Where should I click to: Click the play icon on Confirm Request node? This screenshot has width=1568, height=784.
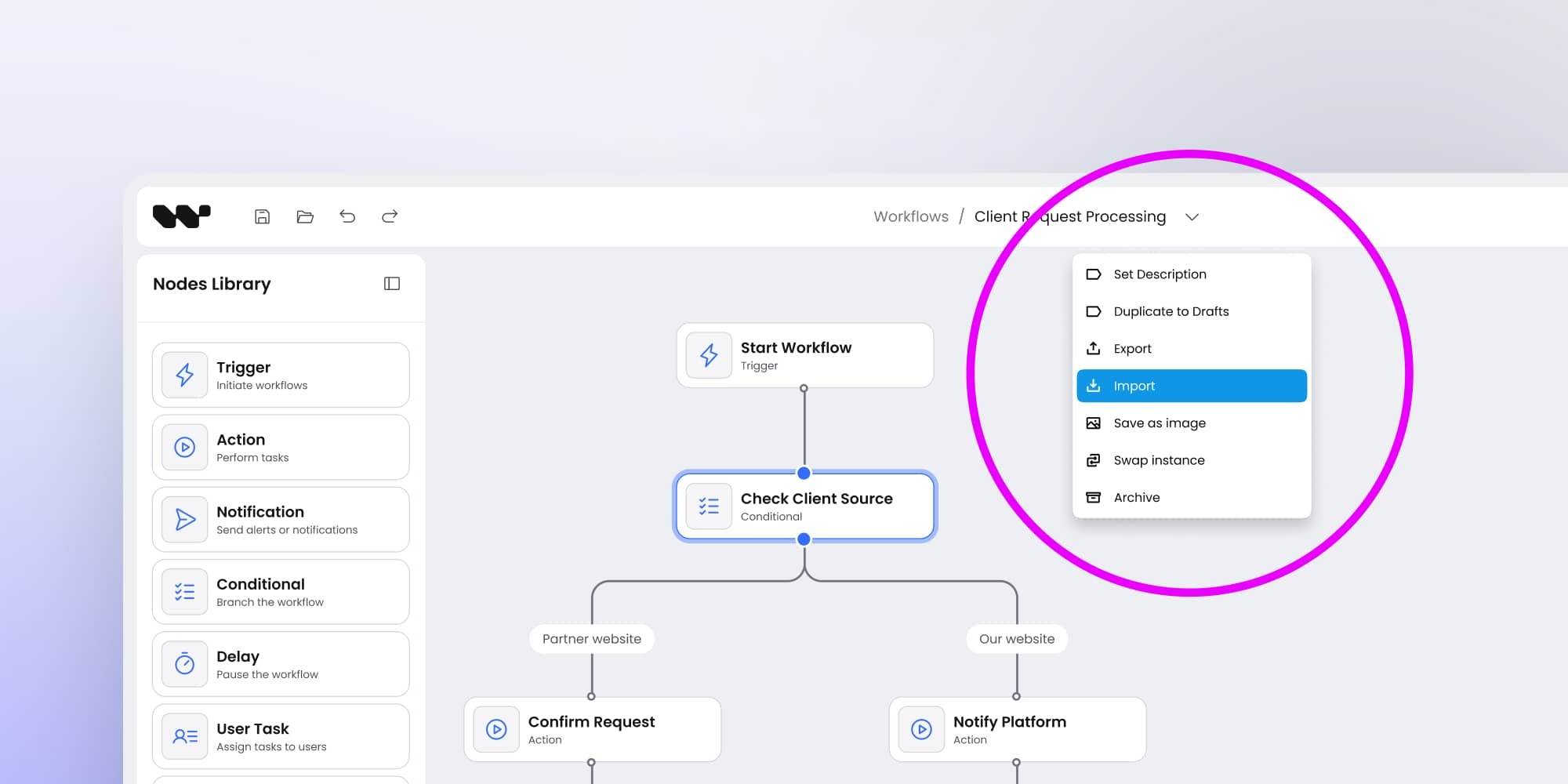pyautogui.click(x=496, y=729)
